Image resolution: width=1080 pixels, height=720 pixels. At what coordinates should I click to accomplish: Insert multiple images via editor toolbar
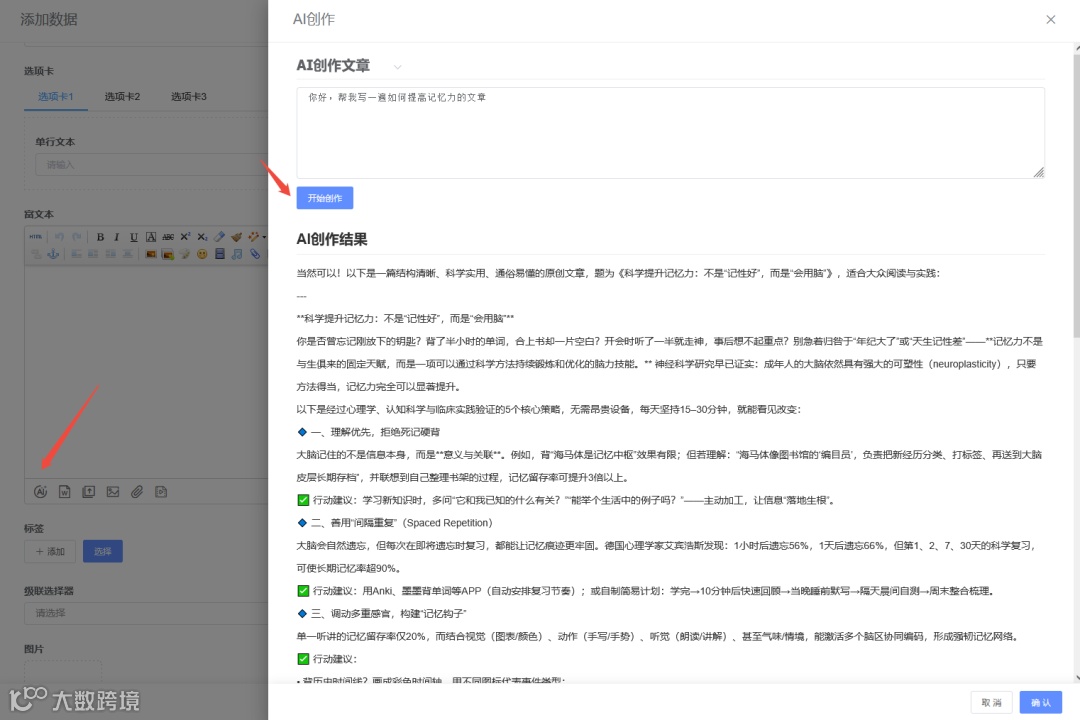pos(168,254)
